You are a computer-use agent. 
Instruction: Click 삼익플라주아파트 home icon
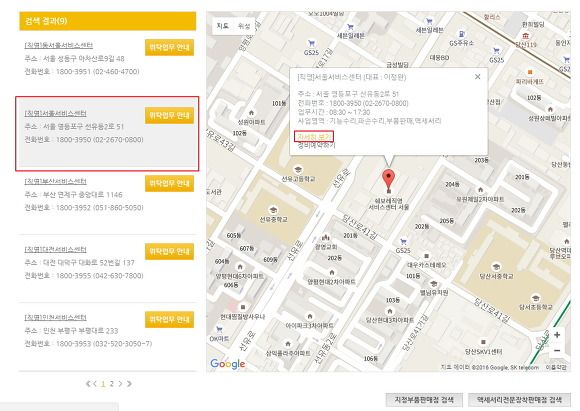coord(288,344)
